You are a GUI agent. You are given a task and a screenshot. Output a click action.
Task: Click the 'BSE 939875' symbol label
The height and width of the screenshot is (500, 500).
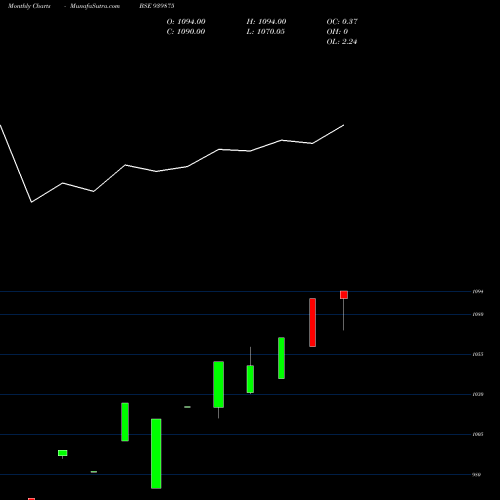[x=157, y=6]
